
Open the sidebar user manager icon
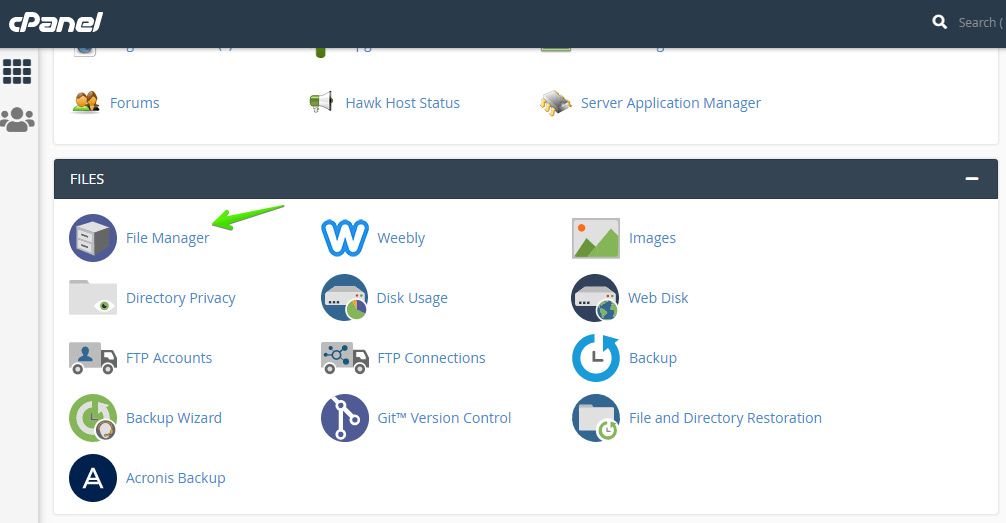tap(17, 119)
